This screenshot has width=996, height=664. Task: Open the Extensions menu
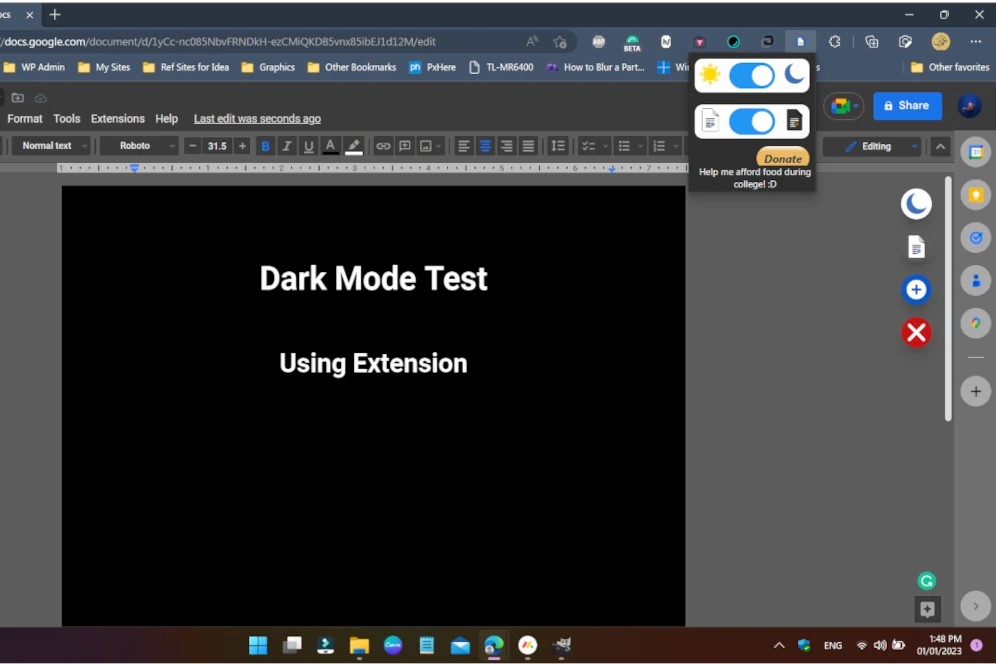(118, 119)
